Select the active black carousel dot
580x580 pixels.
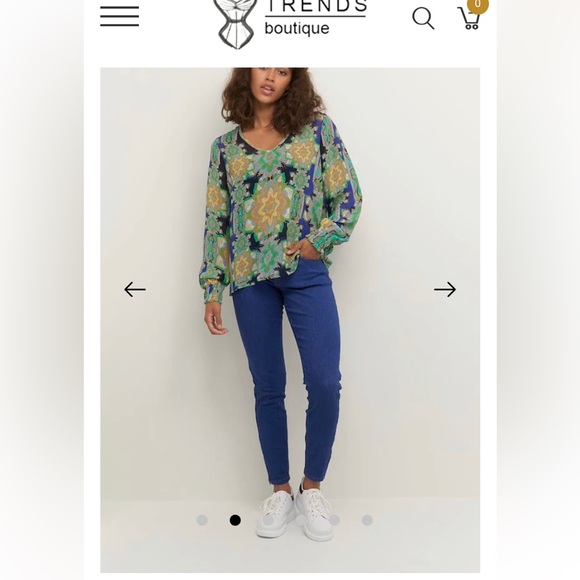(235, 520)
